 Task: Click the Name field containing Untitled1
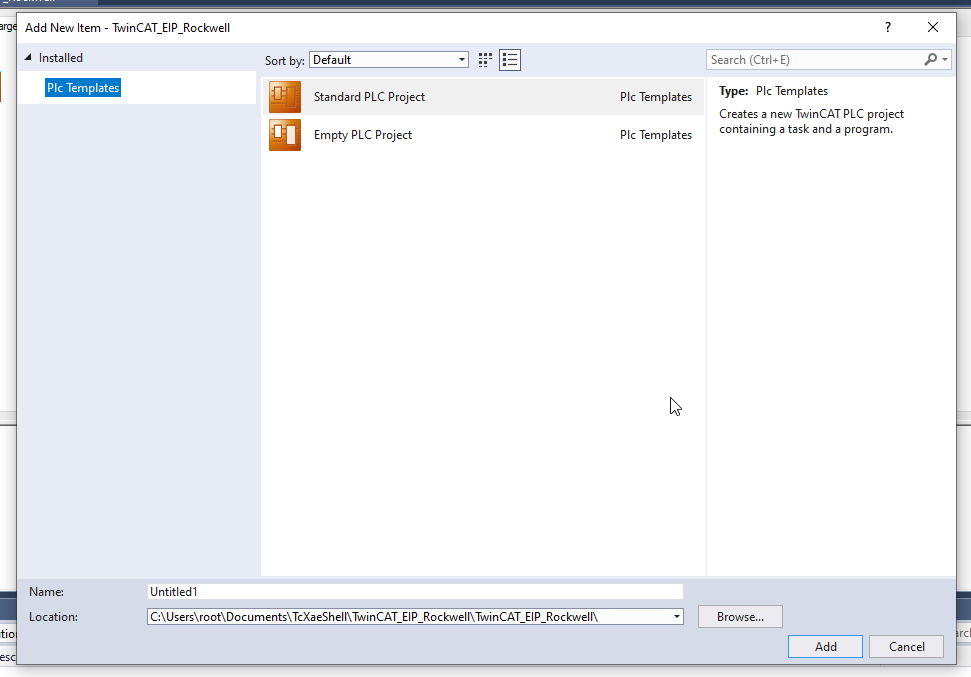(415, 592)
